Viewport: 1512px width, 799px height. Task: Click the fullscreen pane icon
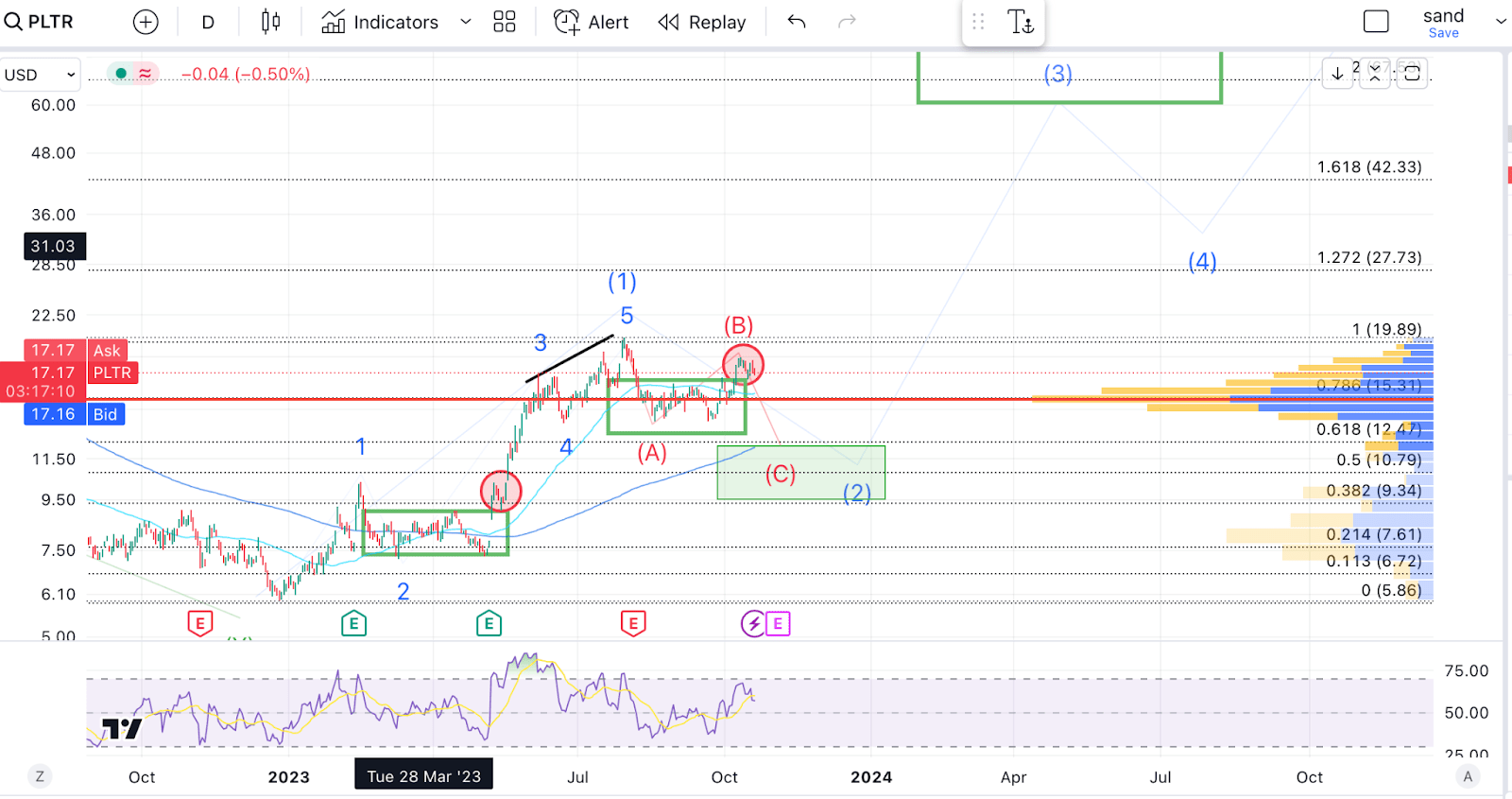(x=1412, y=74)
